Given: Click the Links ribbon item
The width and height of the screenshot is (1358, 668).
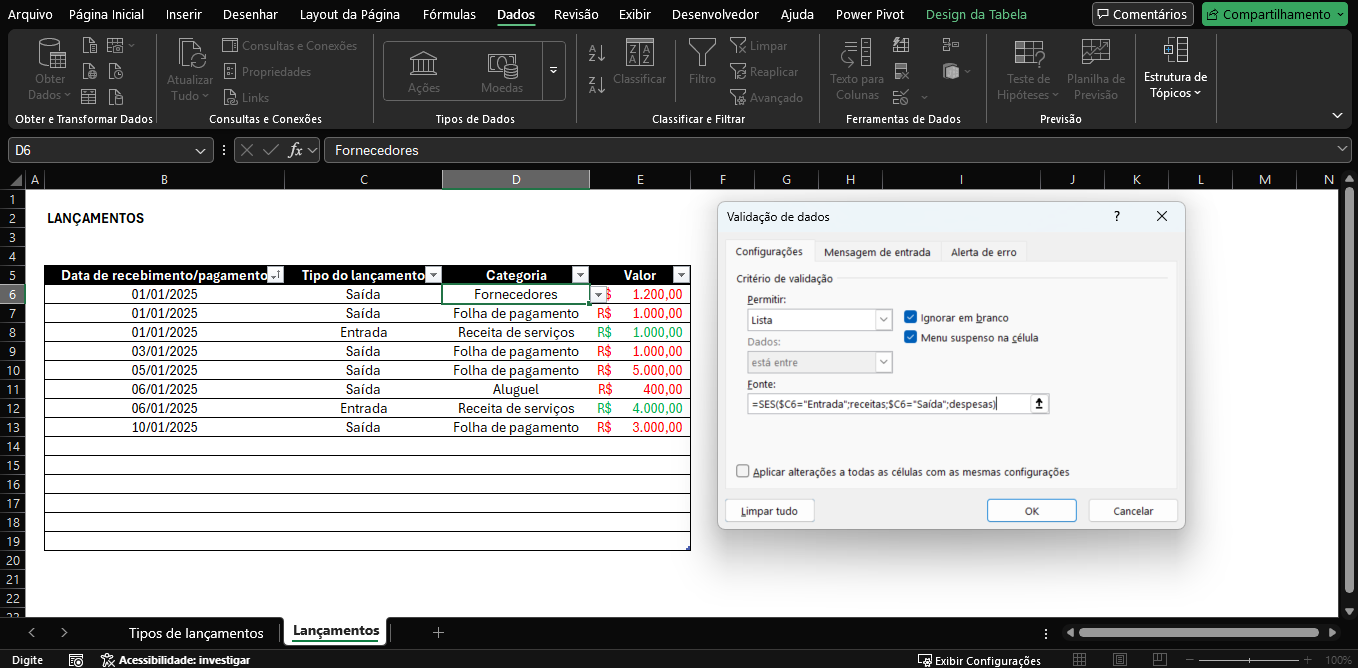Looking at the screenshot, I should pyautogui.click(x=246, y=98).
